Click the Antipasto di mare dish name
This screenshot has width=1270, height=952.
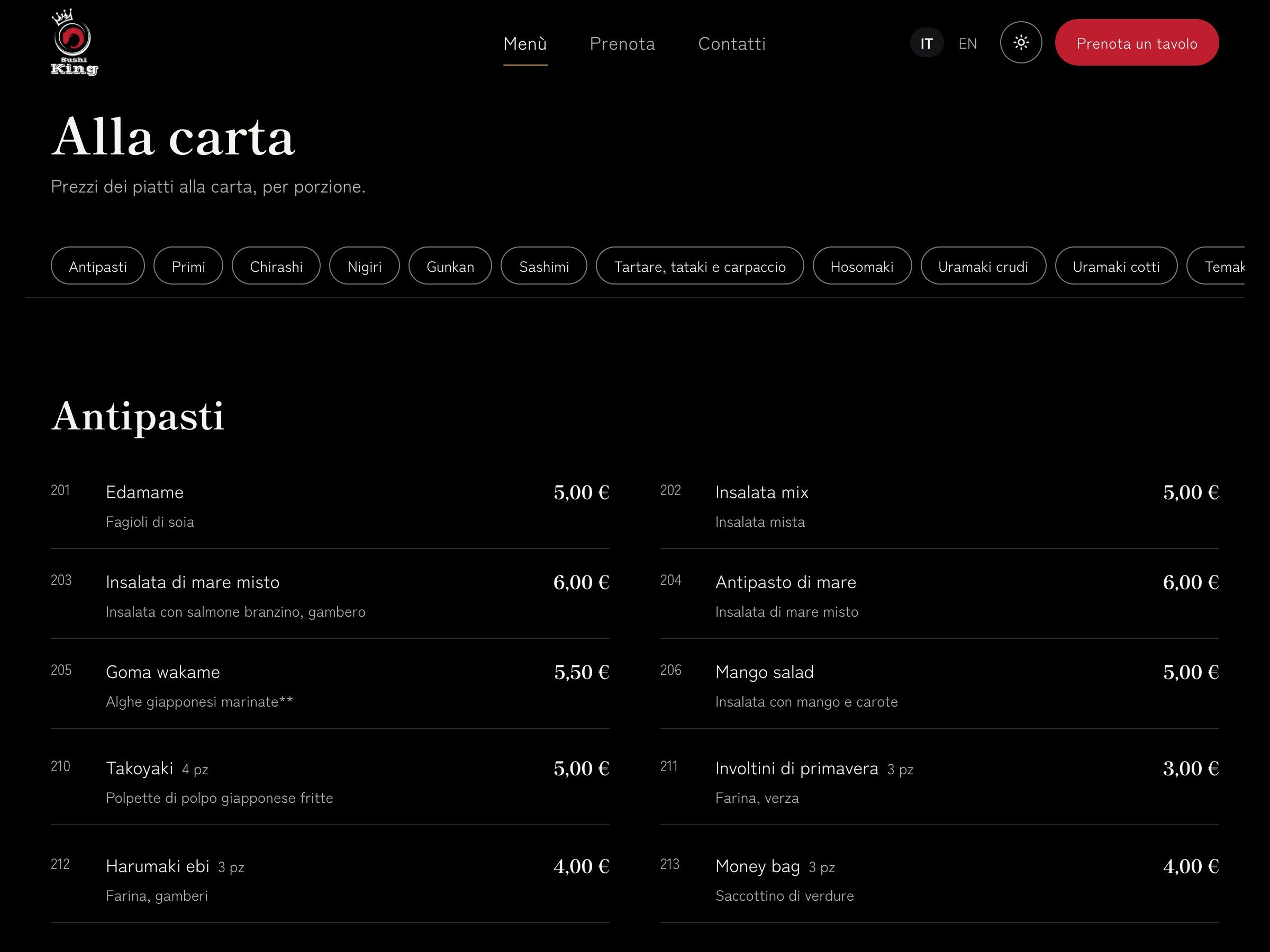(785, 582)
